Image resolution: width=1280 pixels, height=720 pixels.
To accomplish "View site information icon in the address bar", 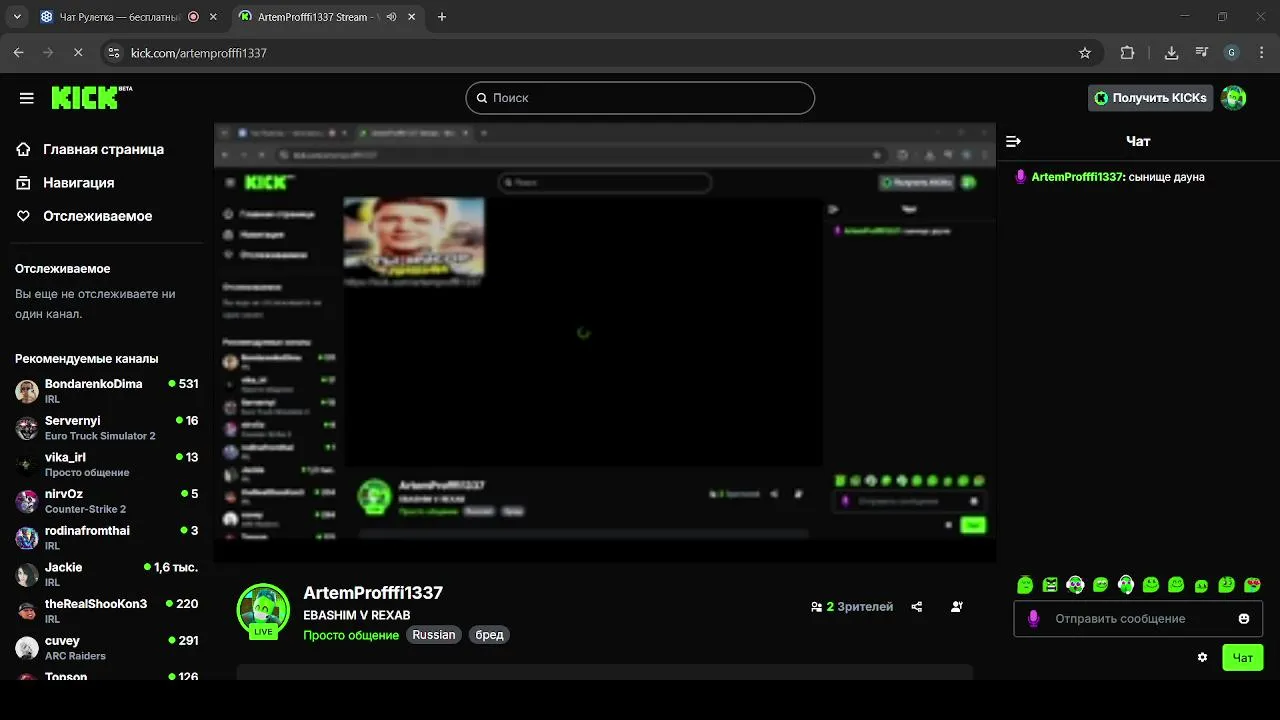I will tap(113, 53).
